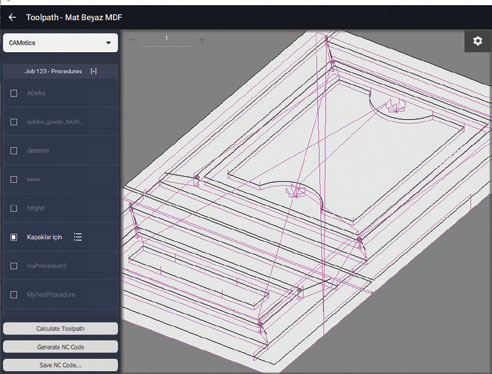
Task: Go back with the arrow icon
Action: 12,17
